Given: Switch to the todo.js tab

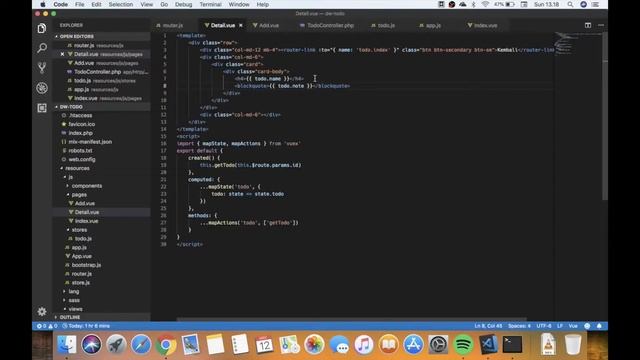Looking at the screenshot, I should tap(386, 25).
